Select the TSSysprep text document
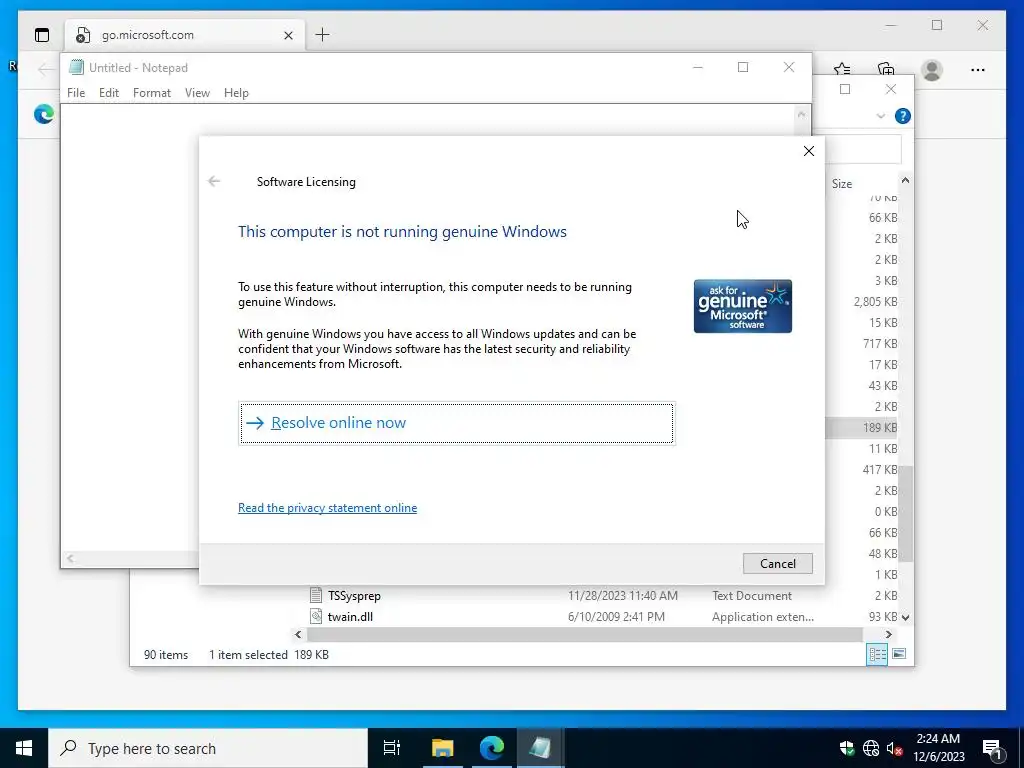 point(354,596)
